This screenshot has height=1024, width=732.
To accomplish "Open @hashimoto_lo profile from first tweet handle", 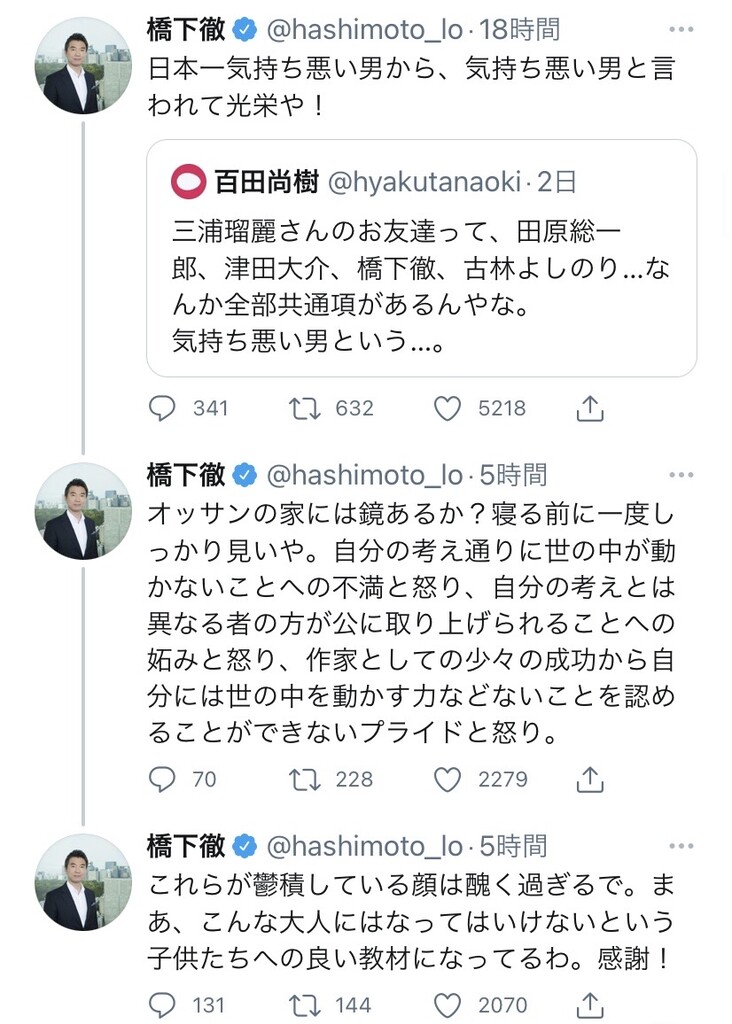I will click(x=364, y=31).
